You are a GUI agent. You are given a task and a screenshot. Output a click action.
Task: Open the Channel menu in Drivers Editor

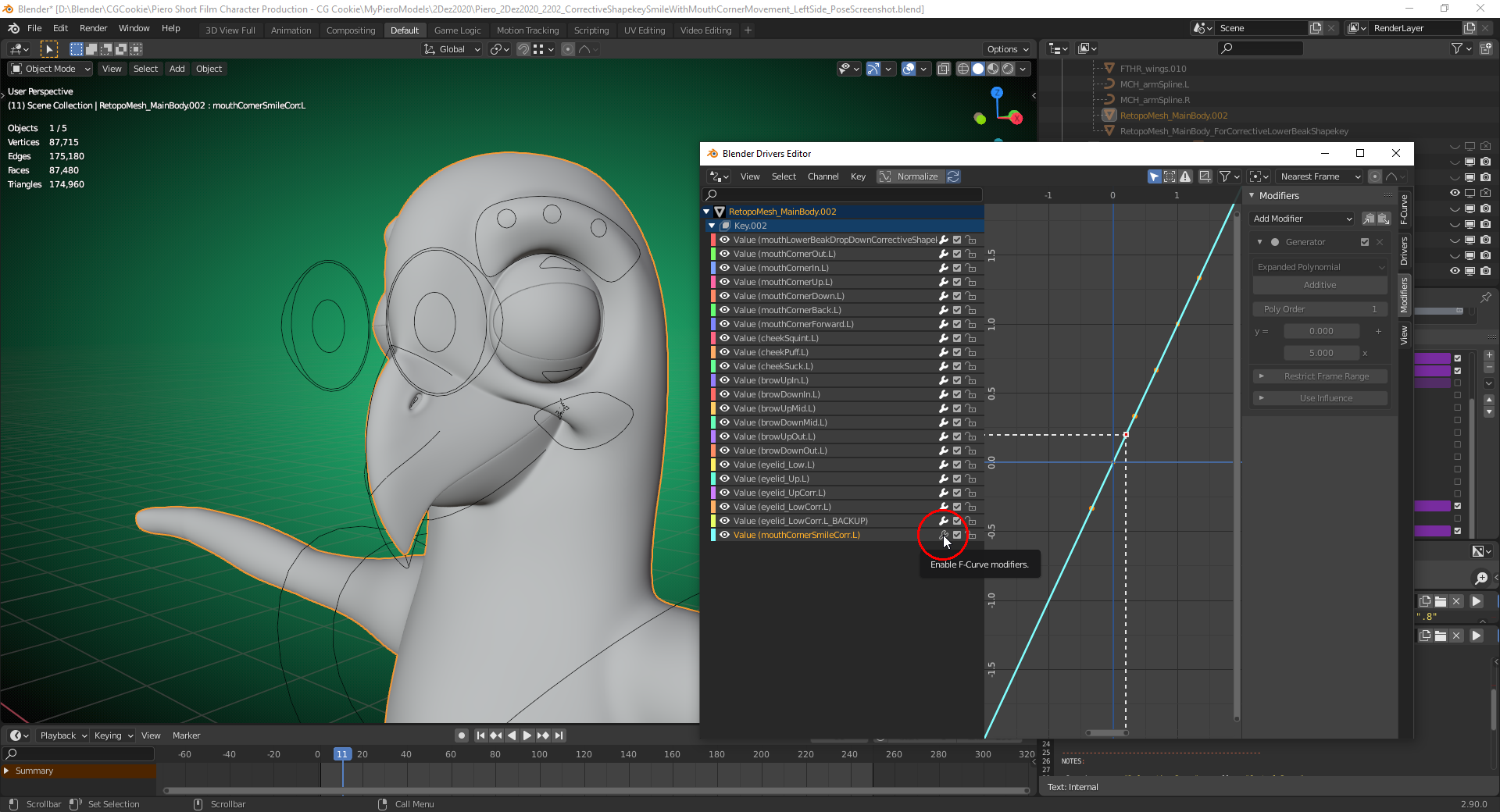pos(823,176)
